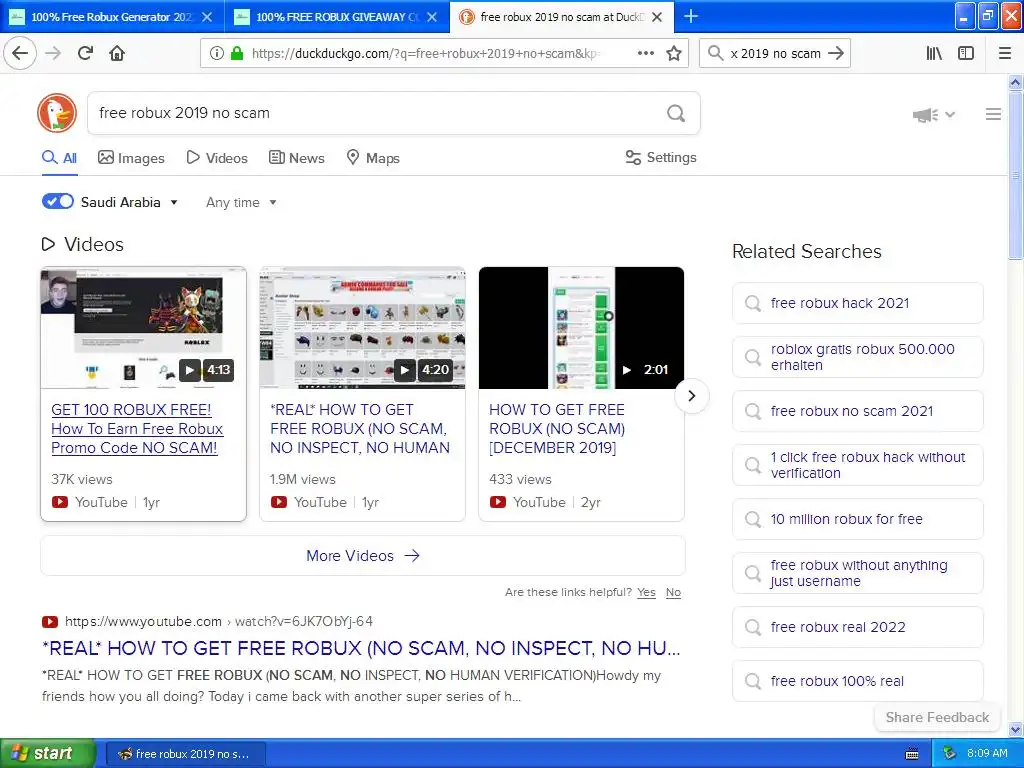Open *REAL* HOW TO GET FREE ROBUX result

point(361,648)
